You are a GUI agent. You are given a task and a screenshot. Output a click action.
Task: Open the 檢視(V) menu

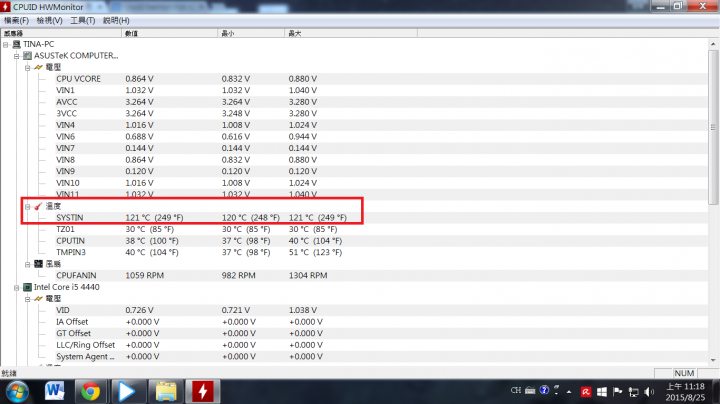click(49, 21)
